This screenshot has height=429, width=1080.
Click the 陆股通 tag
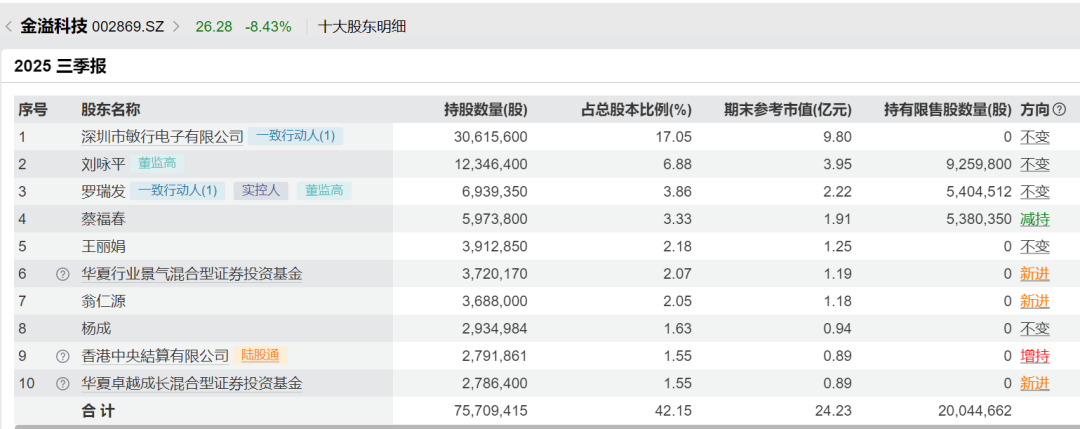(x=262, y=356)
